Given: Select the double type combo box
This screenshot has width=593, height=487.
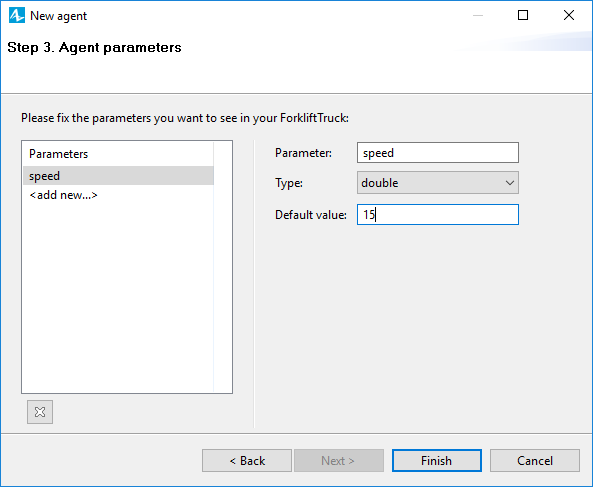Looking at the screenshot, I should [438, 183].
